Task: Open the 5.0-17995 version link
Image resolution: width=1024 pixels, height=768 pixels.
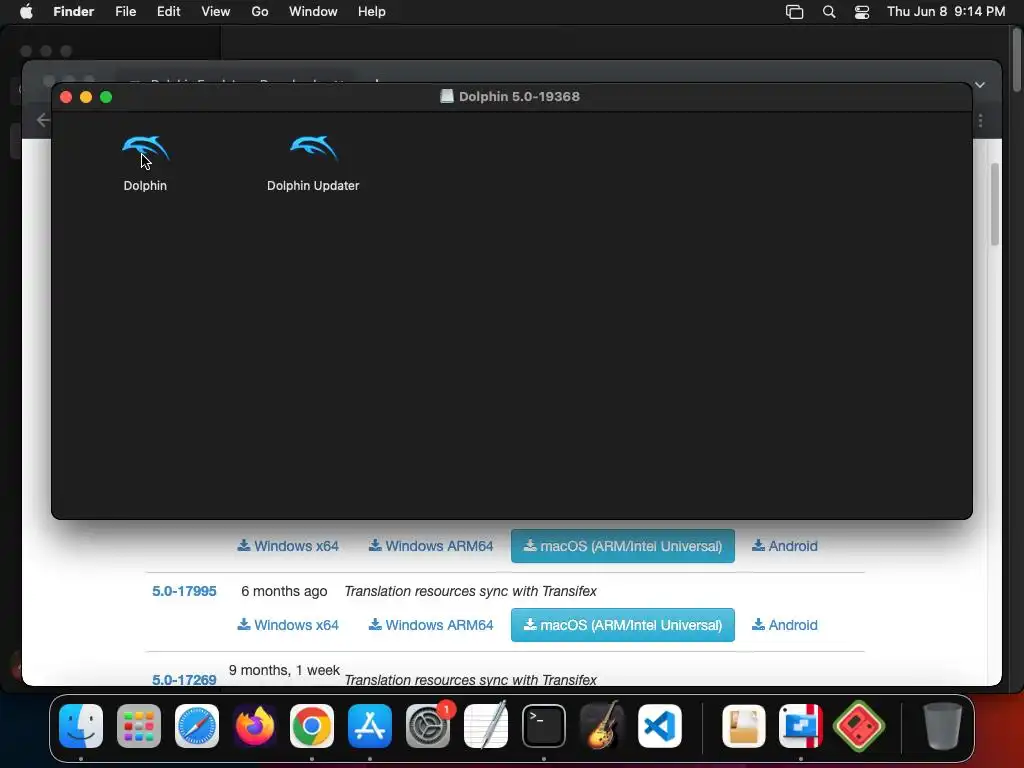Action: pos(184,591)
